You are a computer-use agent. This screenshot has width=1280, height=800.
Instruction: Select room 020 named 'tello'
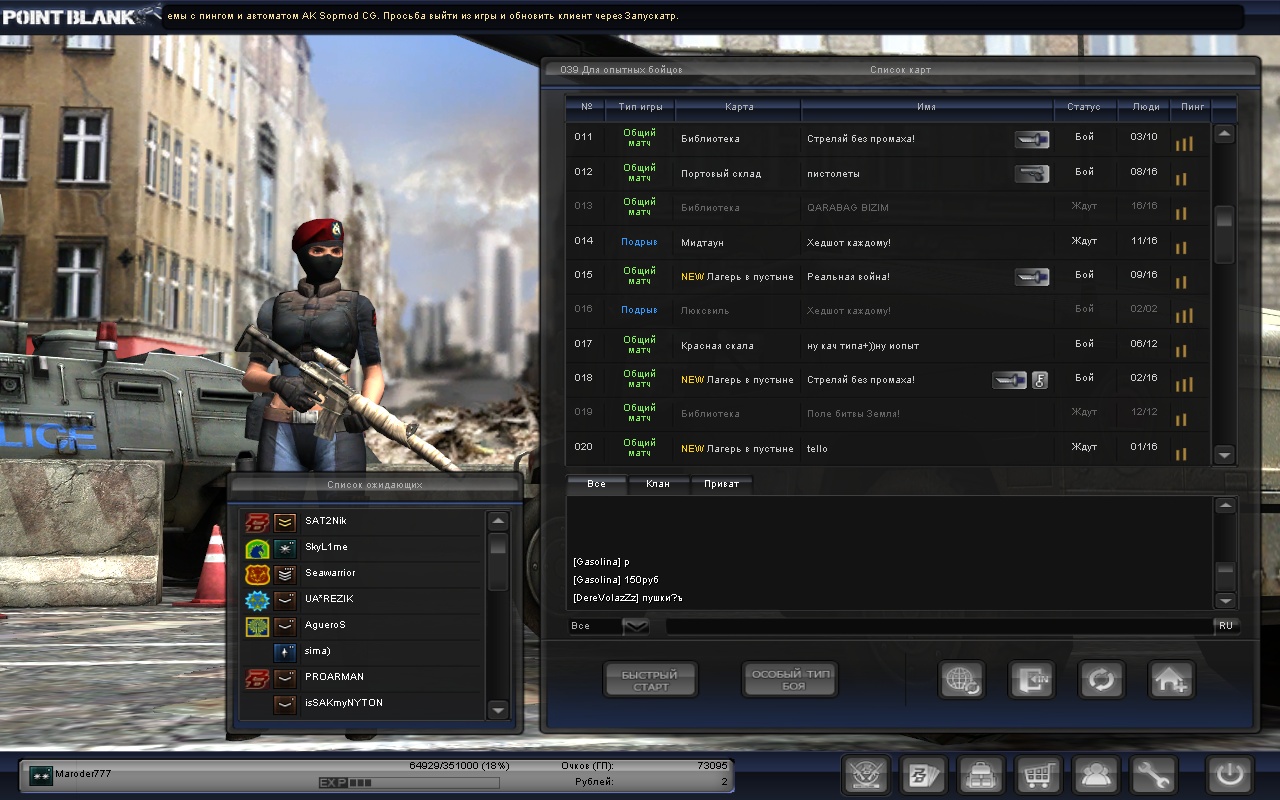click(x=888, y=448)
